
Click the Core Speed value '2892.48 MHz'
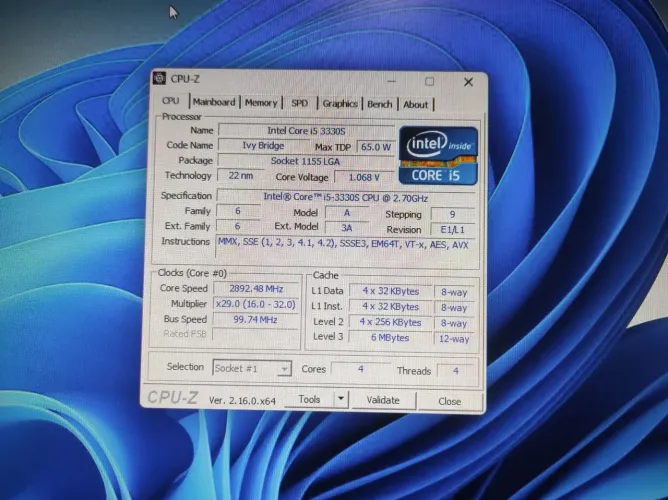pyautogui.click(x=256, y=289)
